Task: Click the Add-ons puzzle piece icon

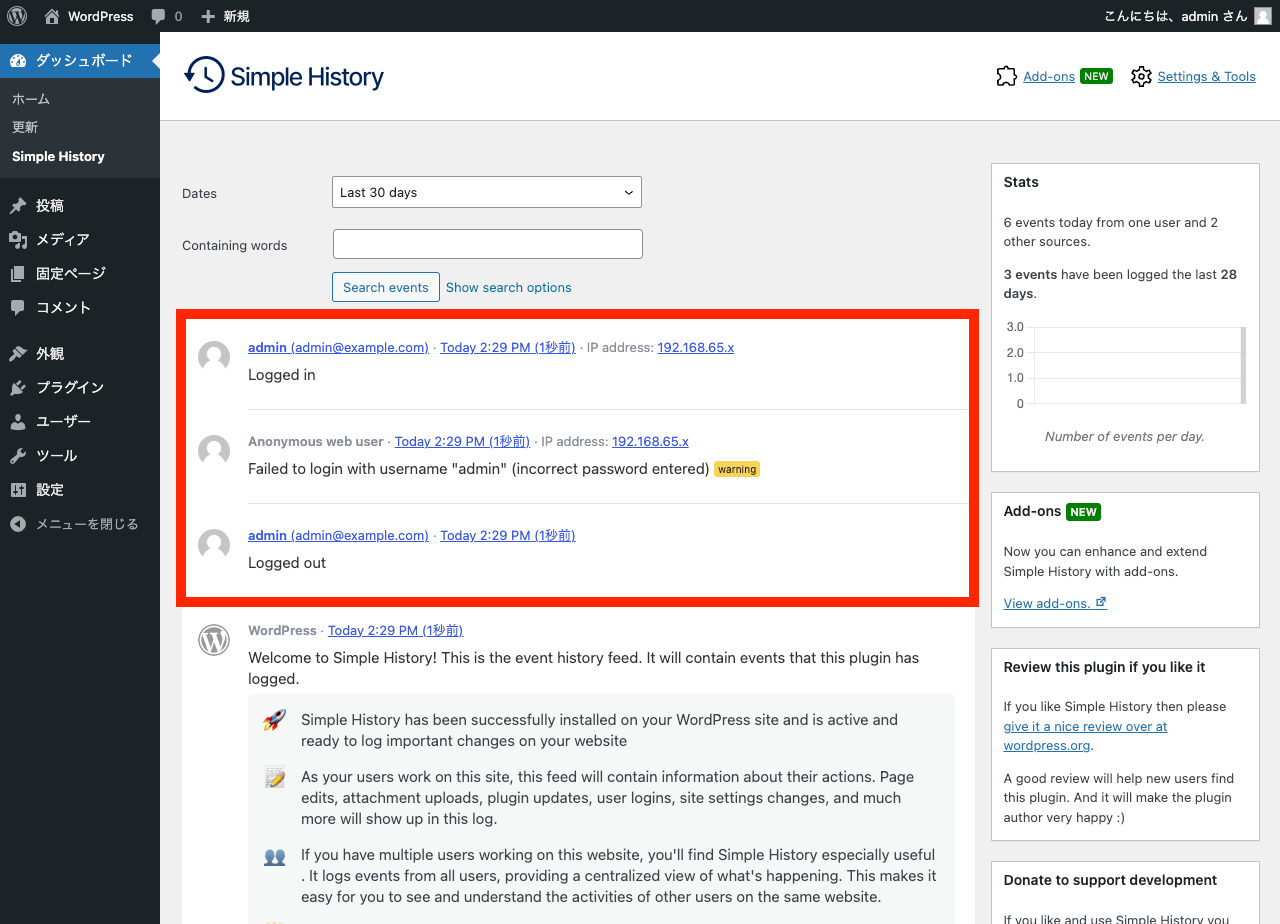Action: coord(1007,76)
